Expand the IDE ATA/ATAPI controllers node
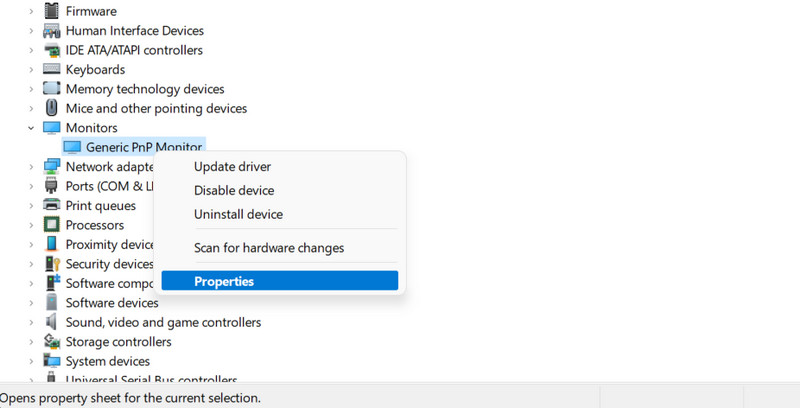The height and width of the screenshot is (408, 800). pos(32,50)
